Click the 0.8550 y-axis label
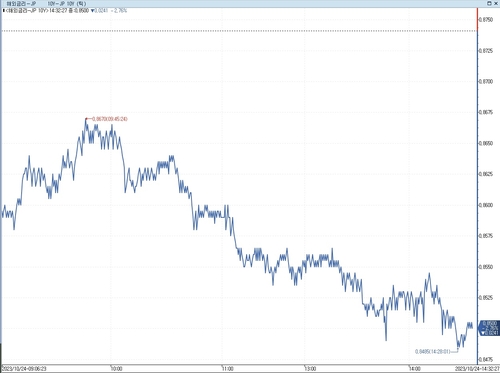 click(486, 267)
